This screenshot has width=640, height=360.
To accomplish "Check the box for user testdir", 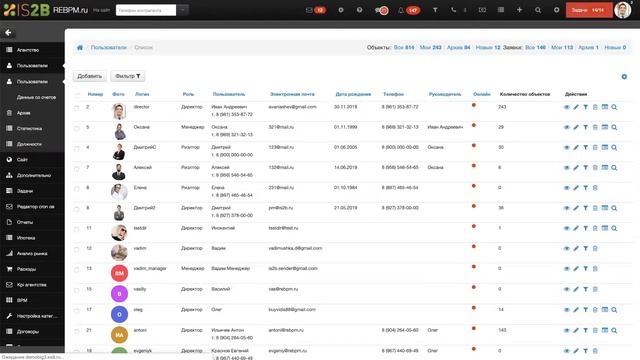I will (x=77, y=229).
